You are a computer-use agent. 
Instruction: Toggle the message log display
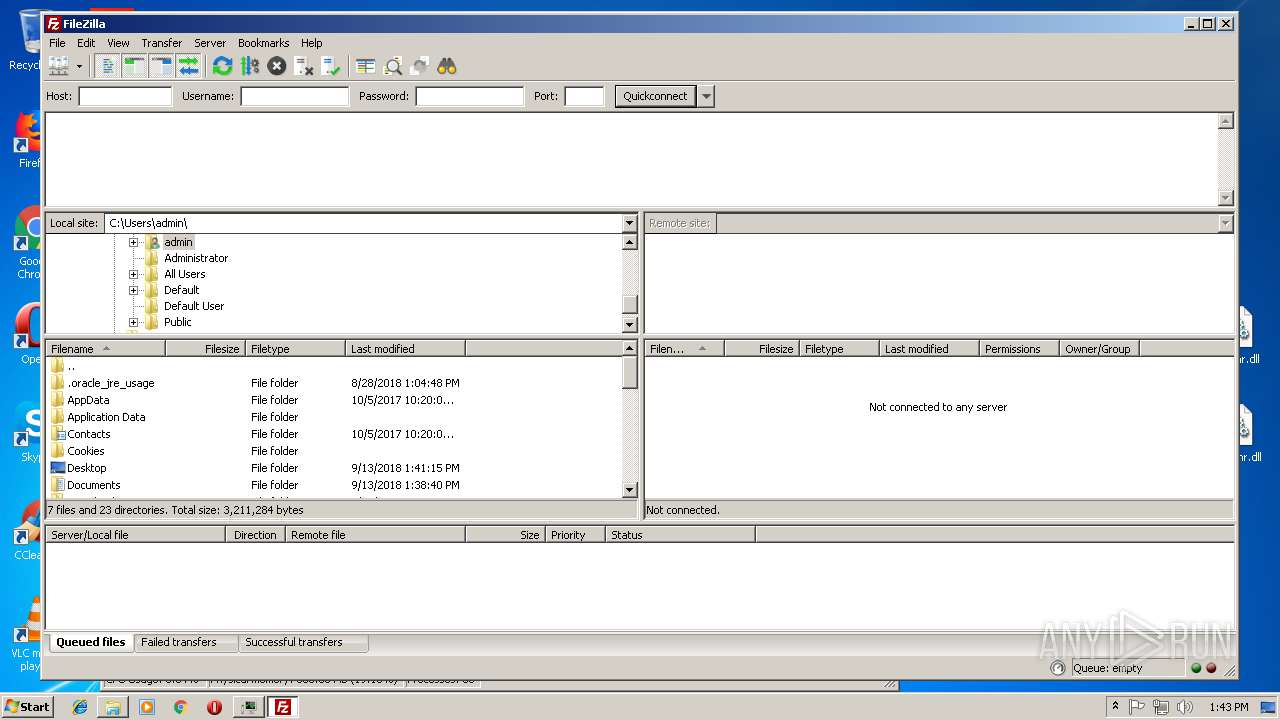[108, 66]
